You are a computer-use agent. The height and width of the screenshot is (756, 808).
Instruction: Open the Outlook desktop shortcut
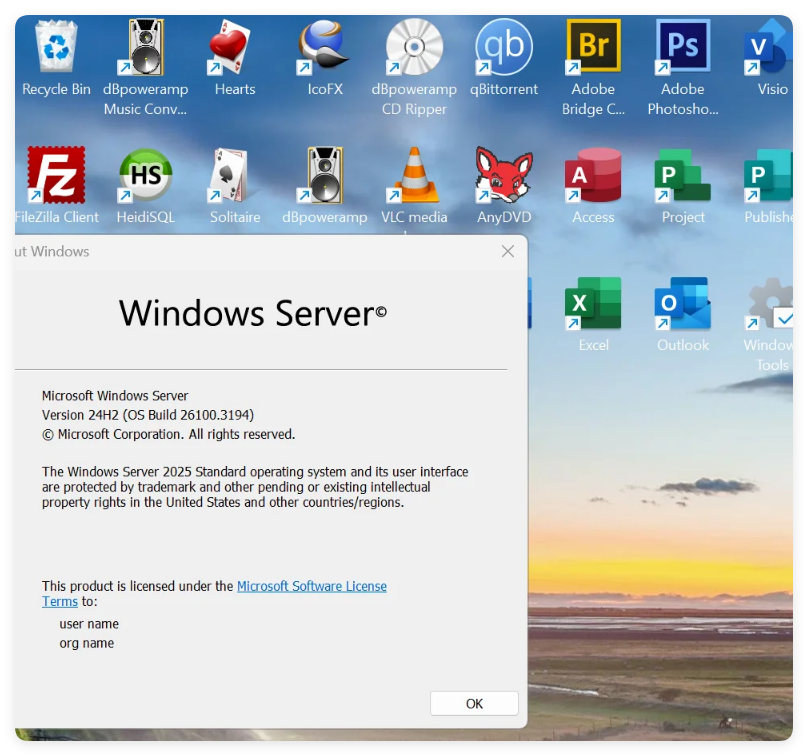683,304
